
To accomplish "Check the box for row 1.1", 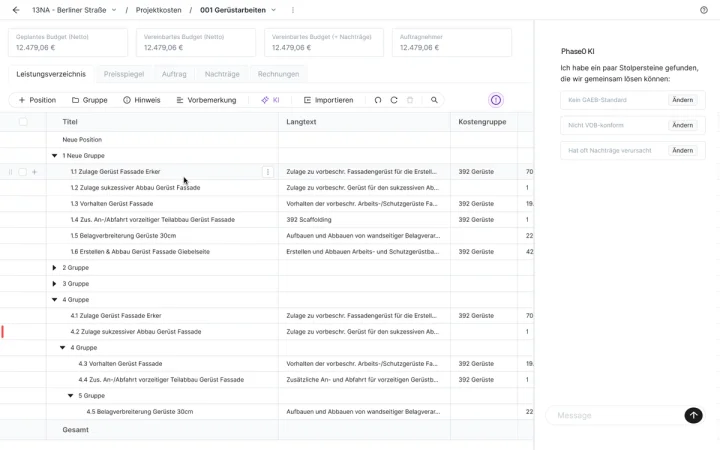I will pos(22,172).
